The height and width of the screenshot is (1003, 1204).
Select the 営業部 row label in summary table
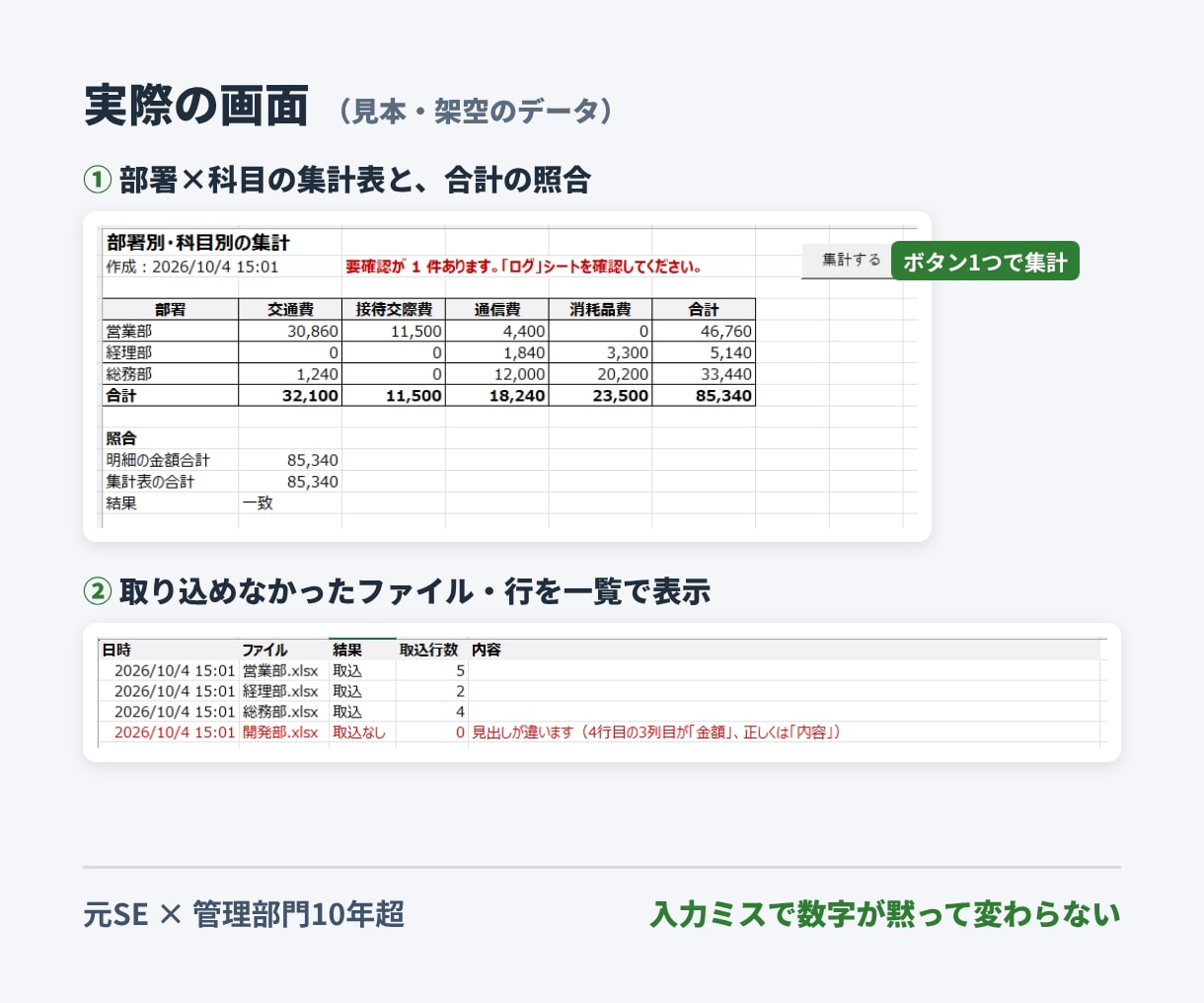[170, 332]
